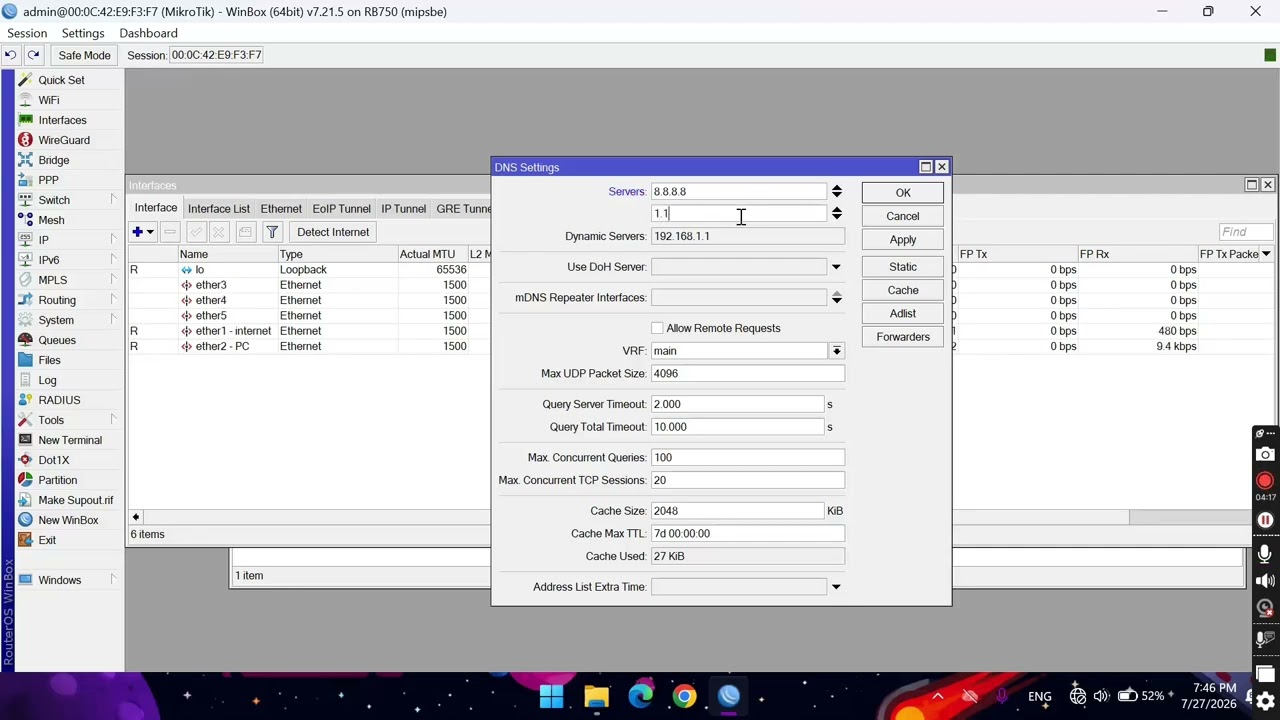Expand the mDNS Repeater Interfaces field
This screenshot has height=720, width=1280.
coord(836,298)
